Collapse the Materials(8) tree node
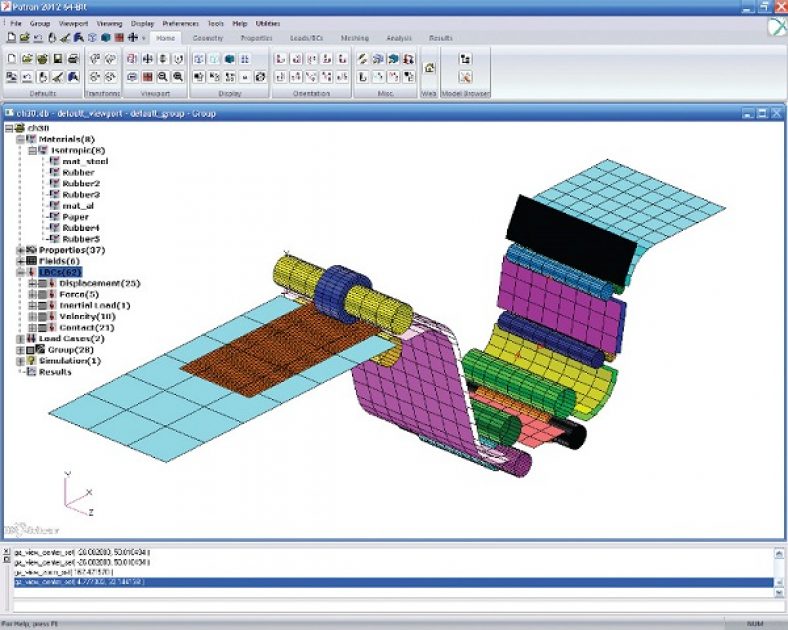The width and height of the screenshot is (788, 630). (x=20, y=139)
